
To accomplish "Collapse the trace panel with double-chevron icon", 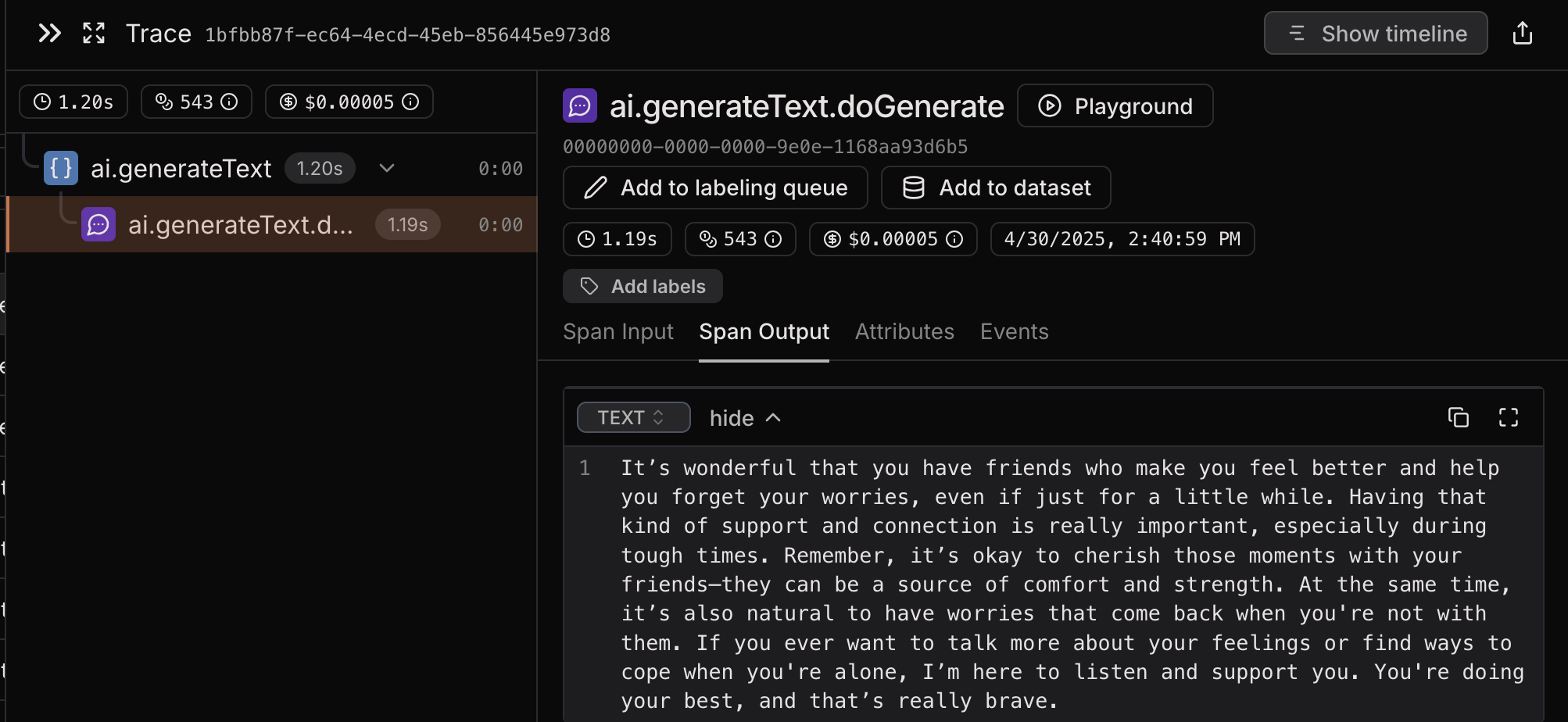I will pos(49,34).
